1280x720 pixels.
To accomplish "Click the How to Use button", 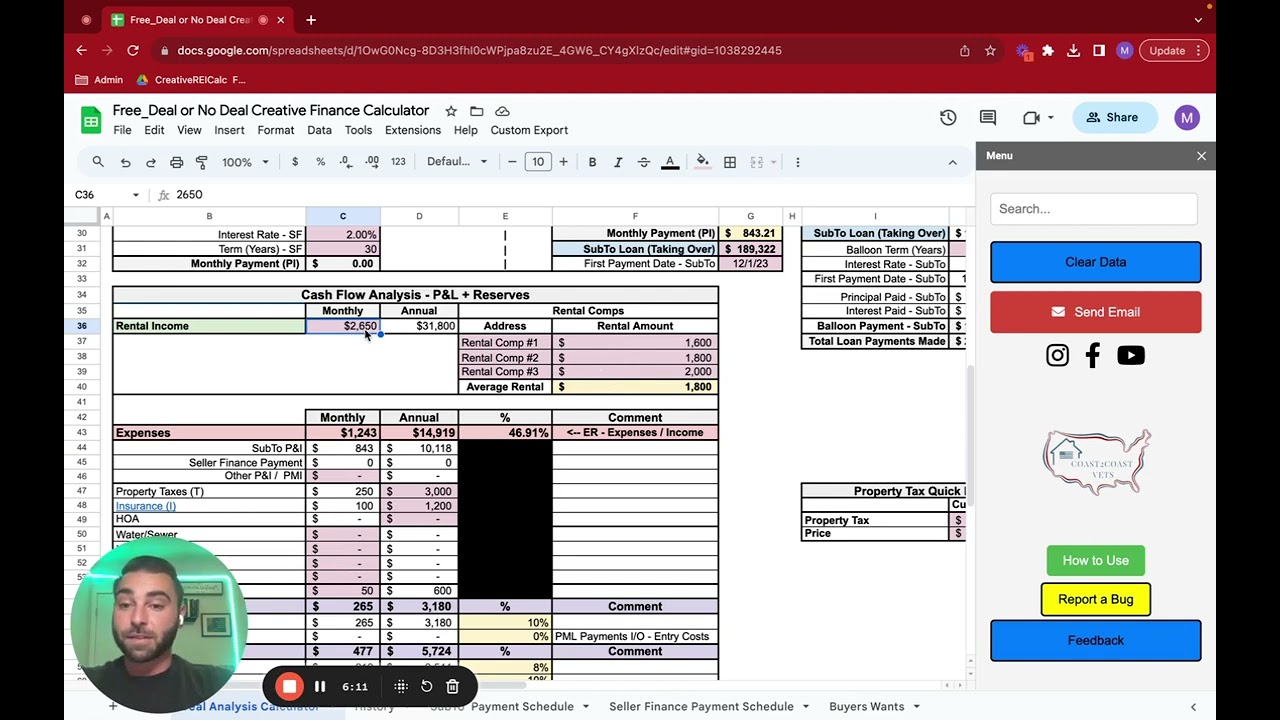I will point(1095,560).
